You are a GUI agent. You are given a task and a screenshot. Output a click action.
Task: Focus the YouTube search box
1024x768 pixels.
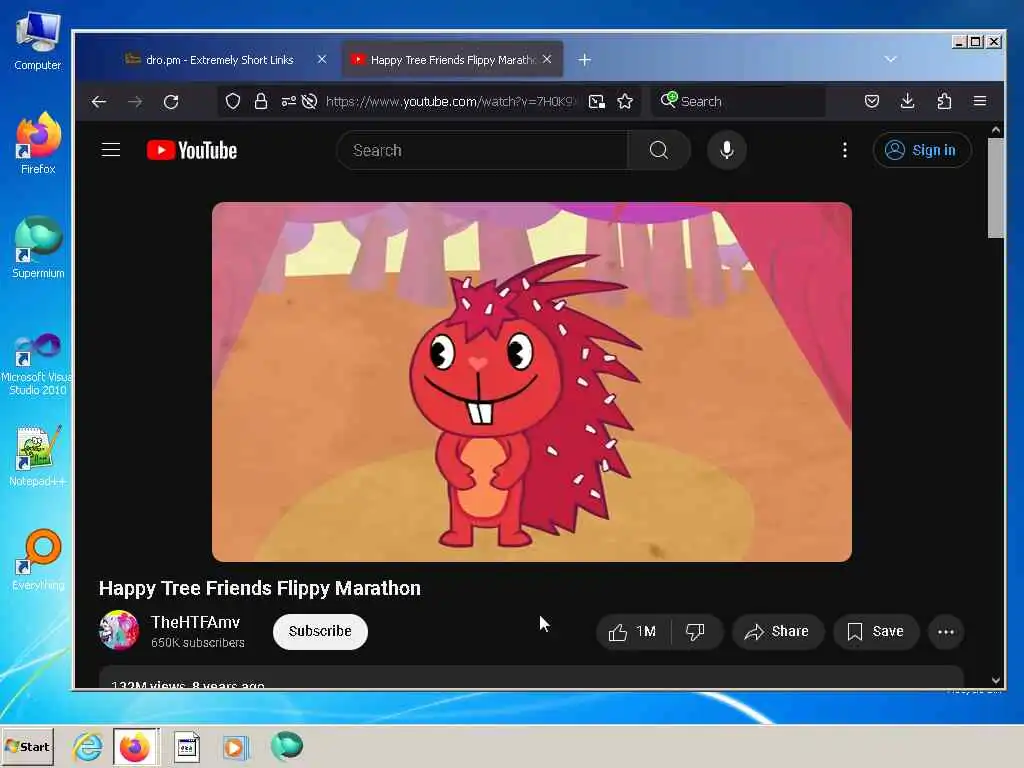coord(483,150)
